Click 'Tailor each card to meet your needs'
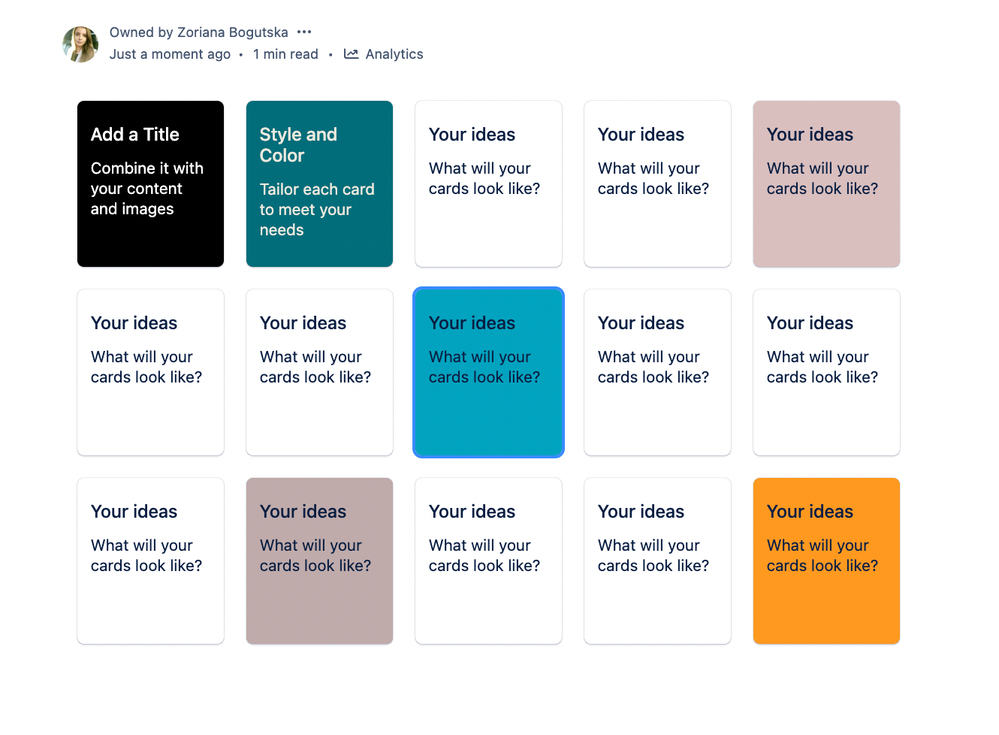 point(317,209)
